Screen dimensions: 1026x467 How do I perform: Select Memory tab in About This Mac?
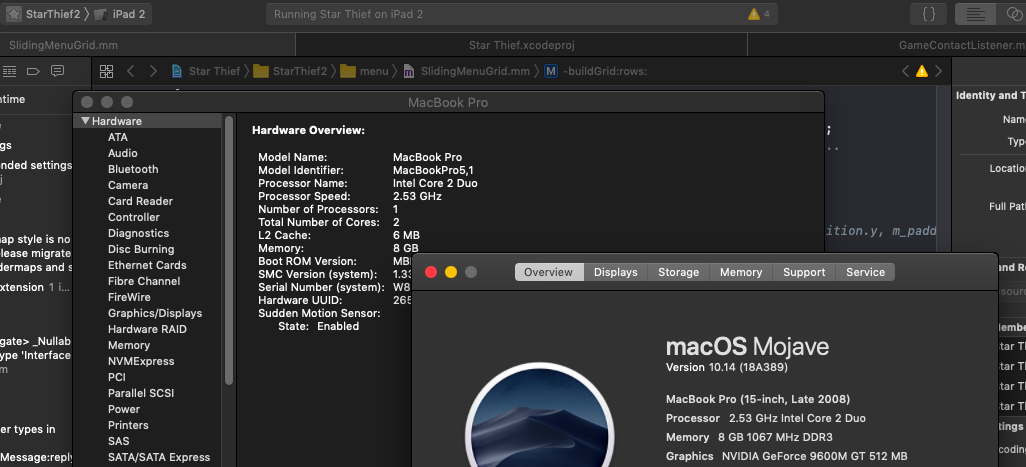click(741, 272)
